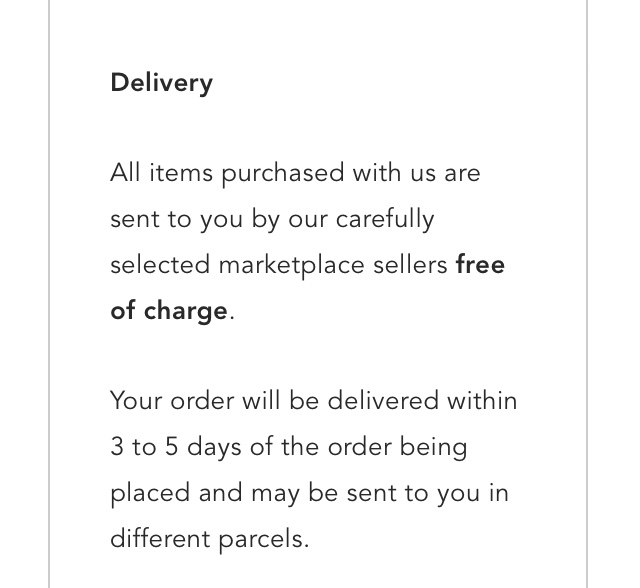Click the words "different parcels"
Screen dimensions: 640x588
(209, 538)
